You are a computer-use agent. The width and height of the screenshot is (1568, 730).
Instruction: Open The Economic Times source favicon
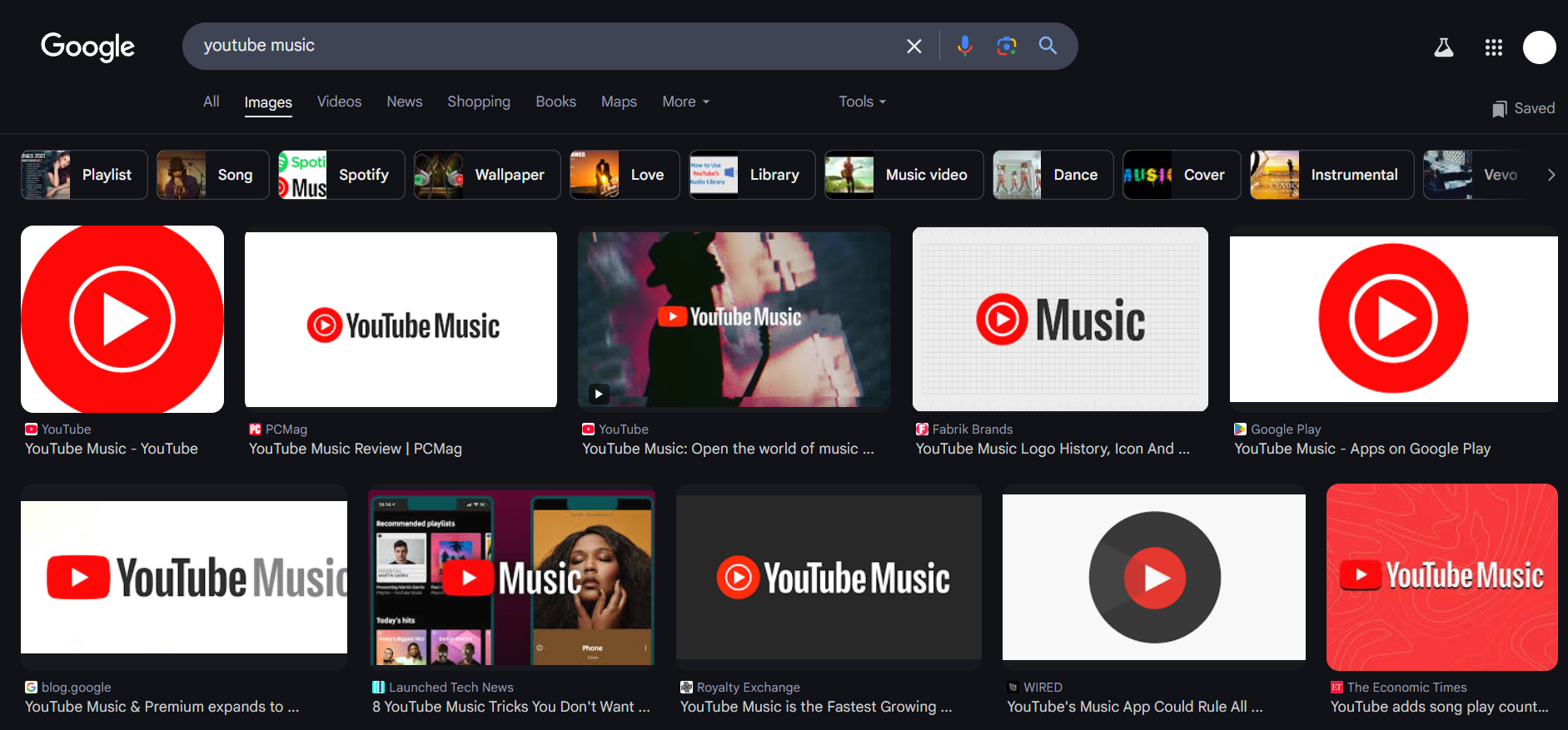pos(1337,688)
